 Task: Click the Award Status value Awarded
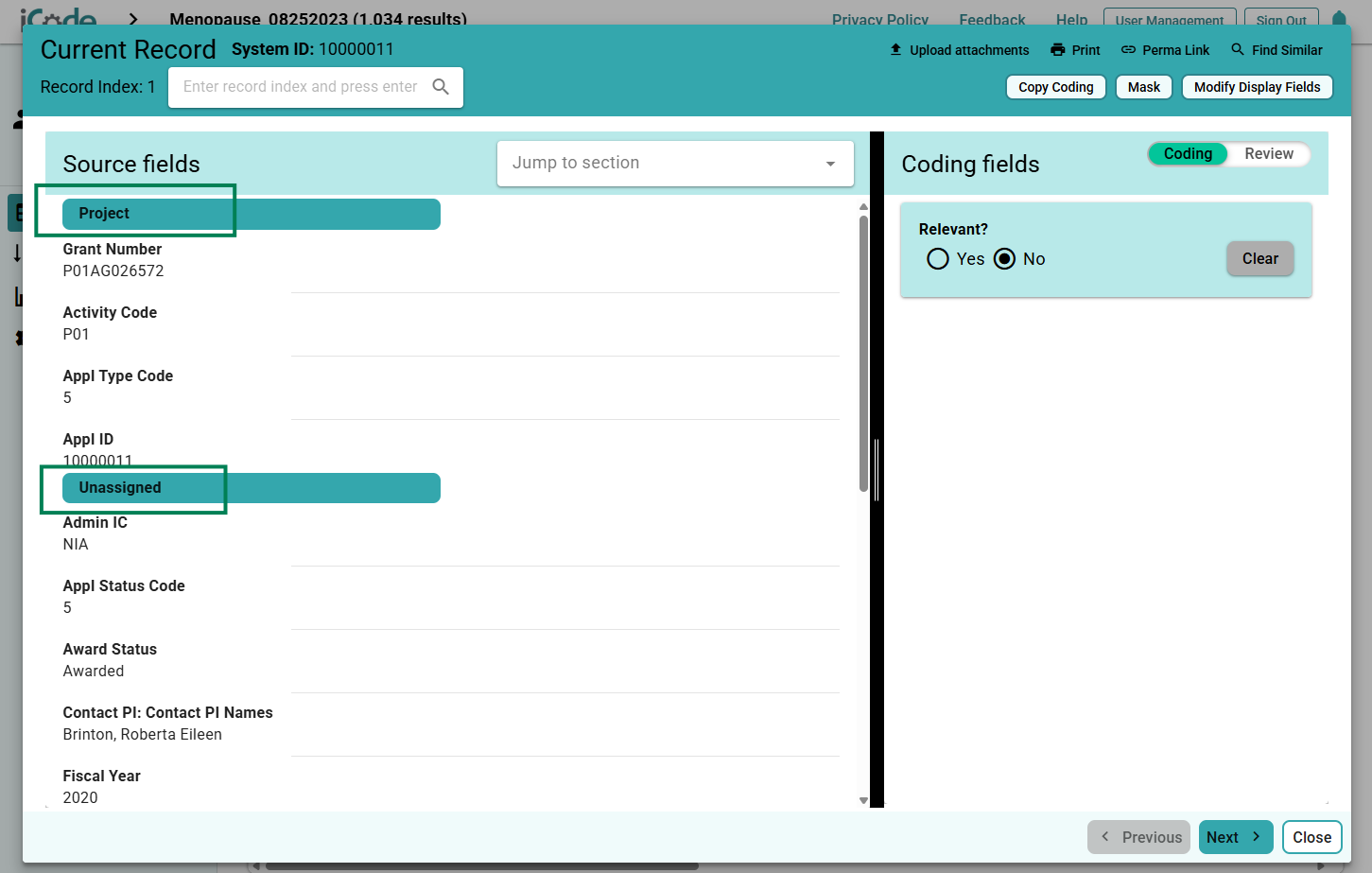94,672
